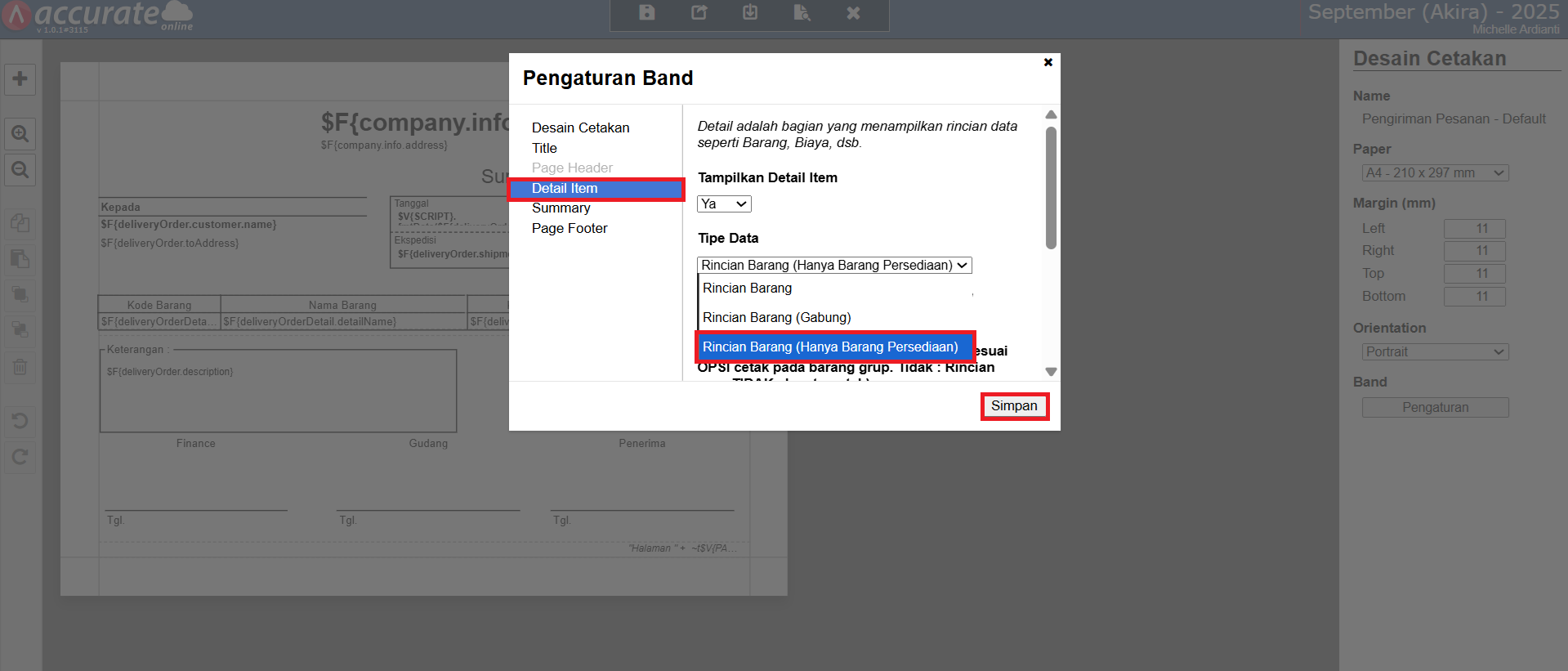Click the dialog's vertical scrollbar thumb

pyautogui.click(x=1051, y=188)
